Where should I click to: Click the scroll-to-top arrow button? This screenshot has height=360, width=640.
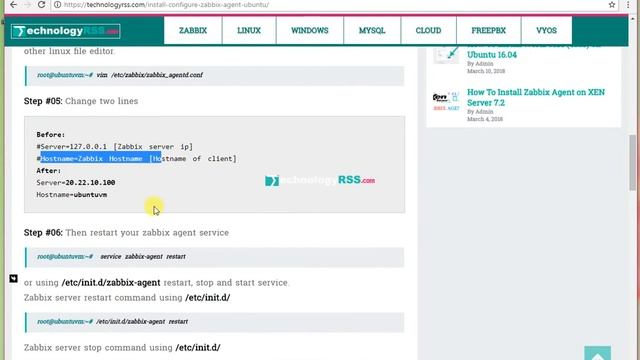598,353
